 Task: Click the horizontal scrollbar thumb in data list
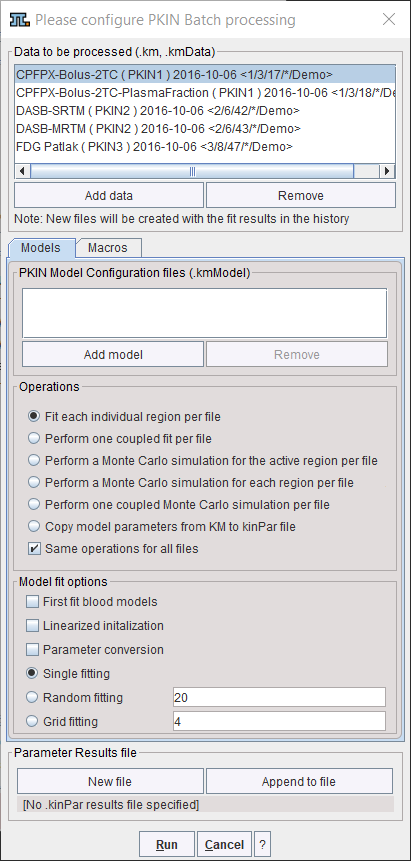tap(192, 171)
